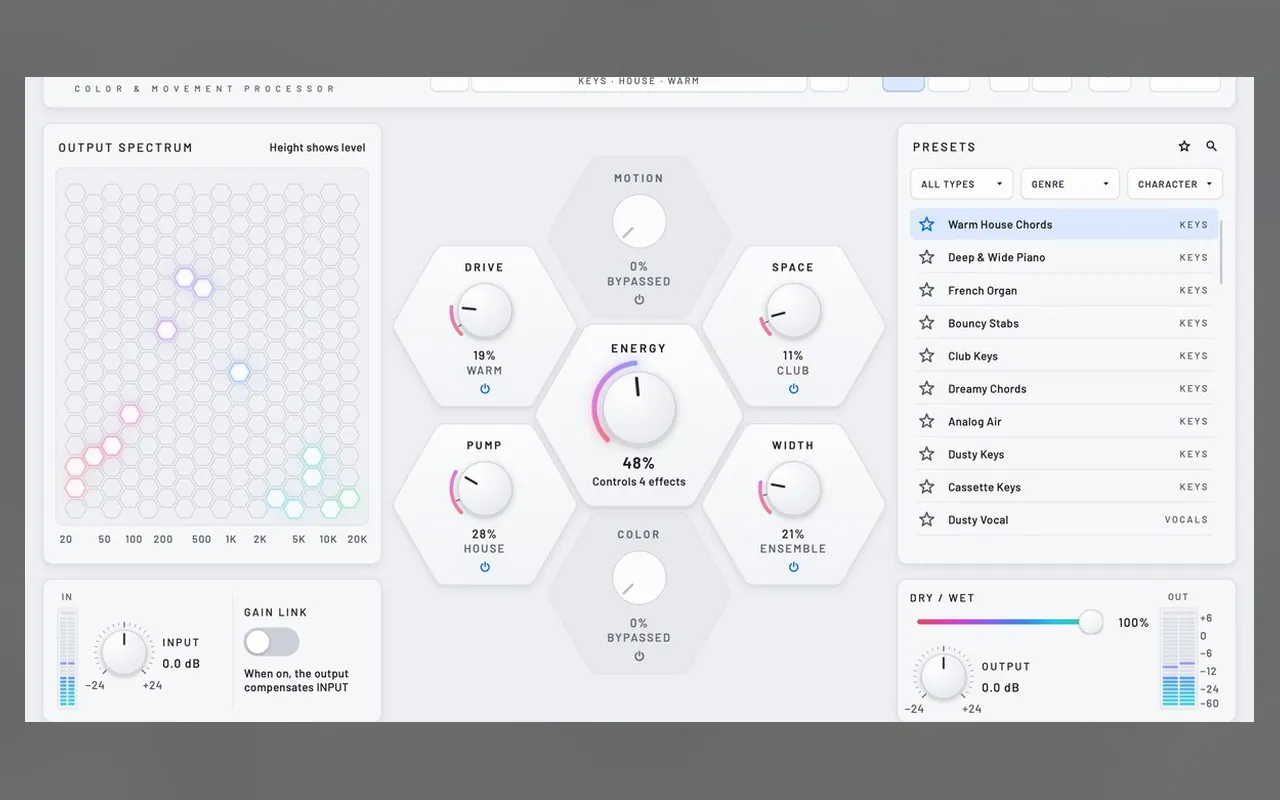This screenshot has width=1280, height=800.
Task: Star the Dreamy Chords preset
Action: [927, 388]
